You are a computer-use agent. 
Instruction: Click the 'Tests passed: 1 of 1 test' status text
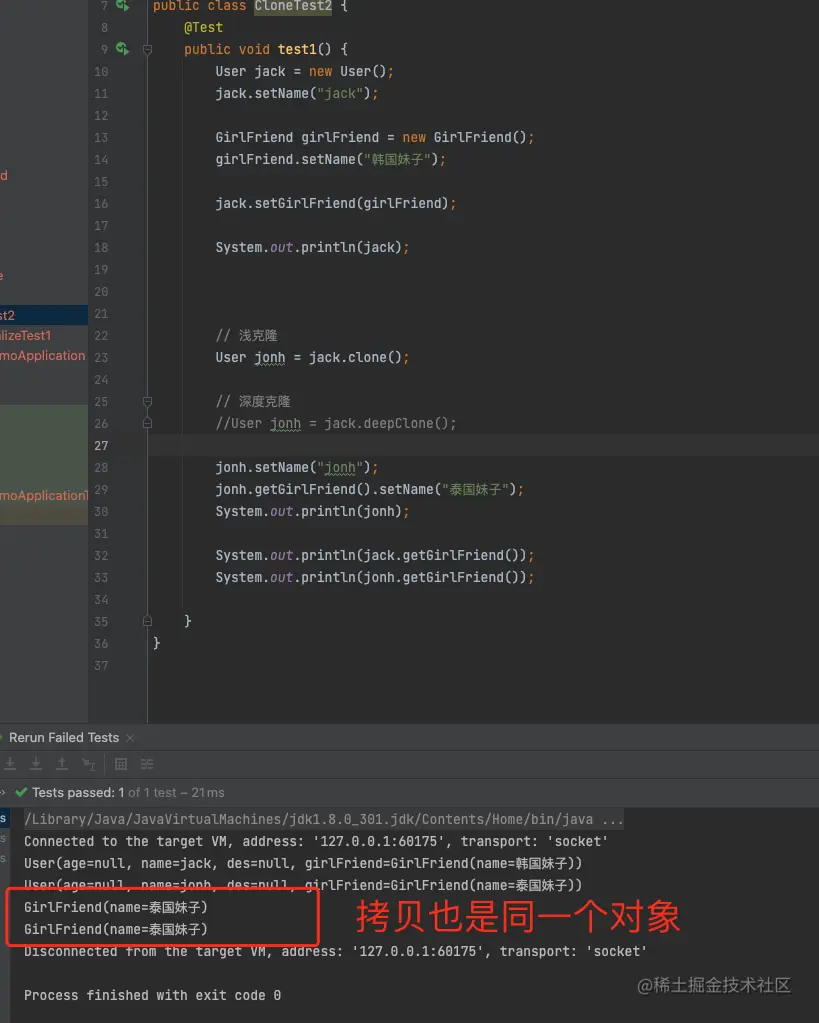click(x=104, y=792)
